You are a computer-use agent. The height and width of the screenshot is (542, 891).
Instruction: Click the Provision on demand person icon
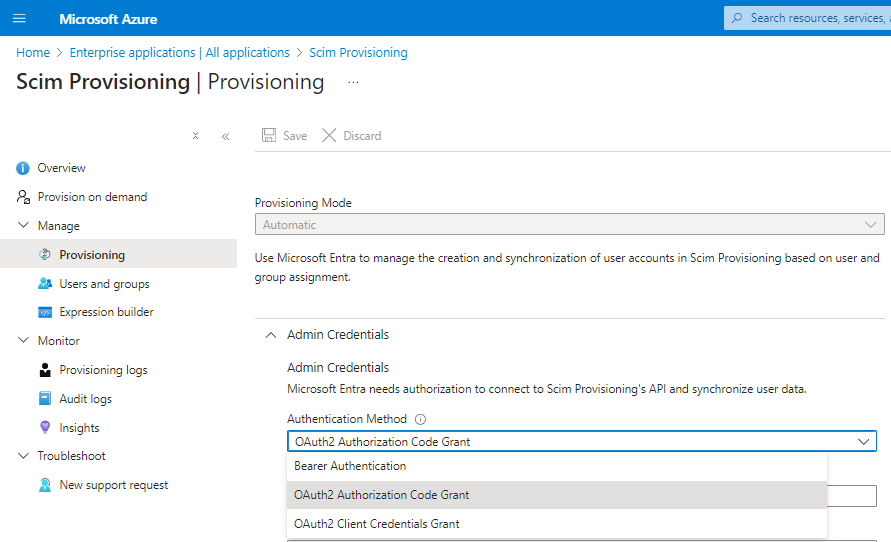pos(23,197)
